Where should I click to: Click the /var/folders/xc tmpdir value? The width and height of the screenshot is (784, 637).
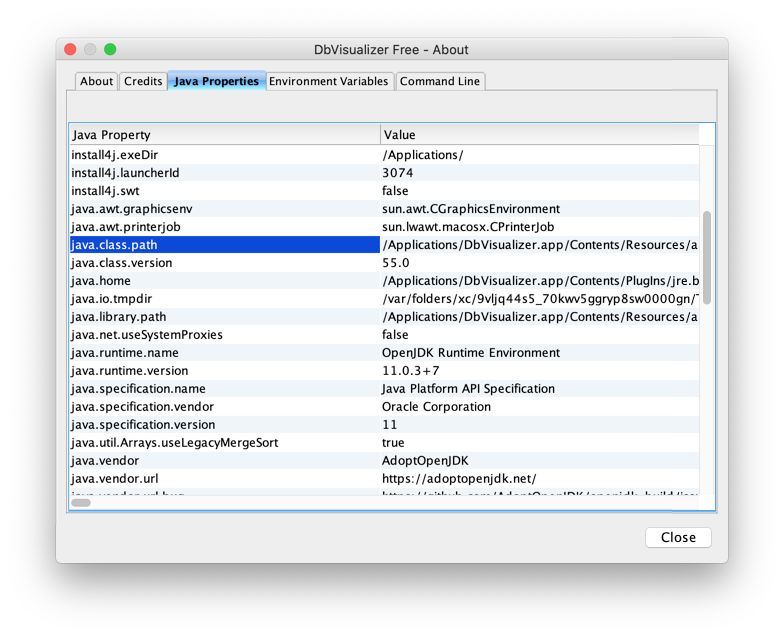point(540,299)
